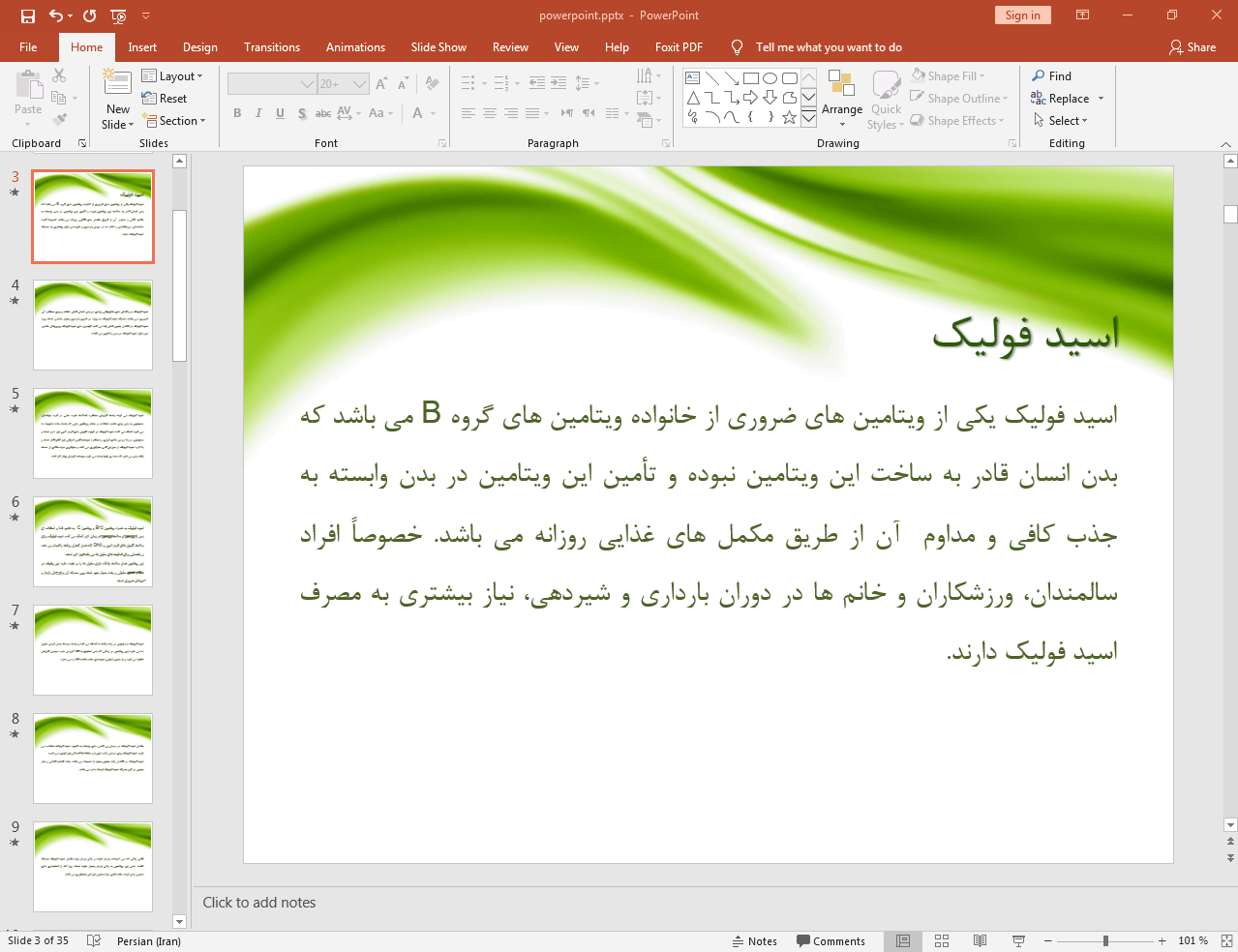Toggle Strikethrough formatting
The image size is (1238, 952).
pyautogui.click(x=323, y=113)
